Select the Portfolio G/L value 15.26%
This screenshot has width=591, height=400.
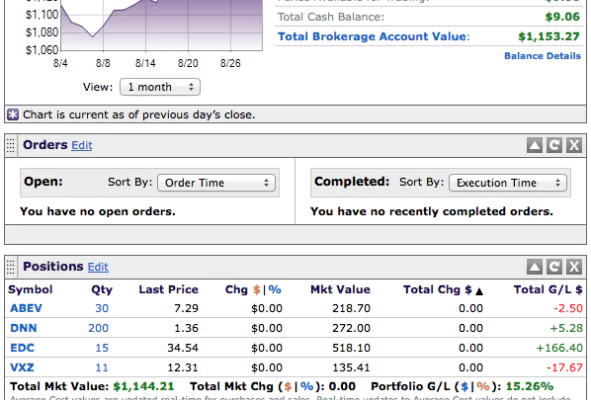529,386
